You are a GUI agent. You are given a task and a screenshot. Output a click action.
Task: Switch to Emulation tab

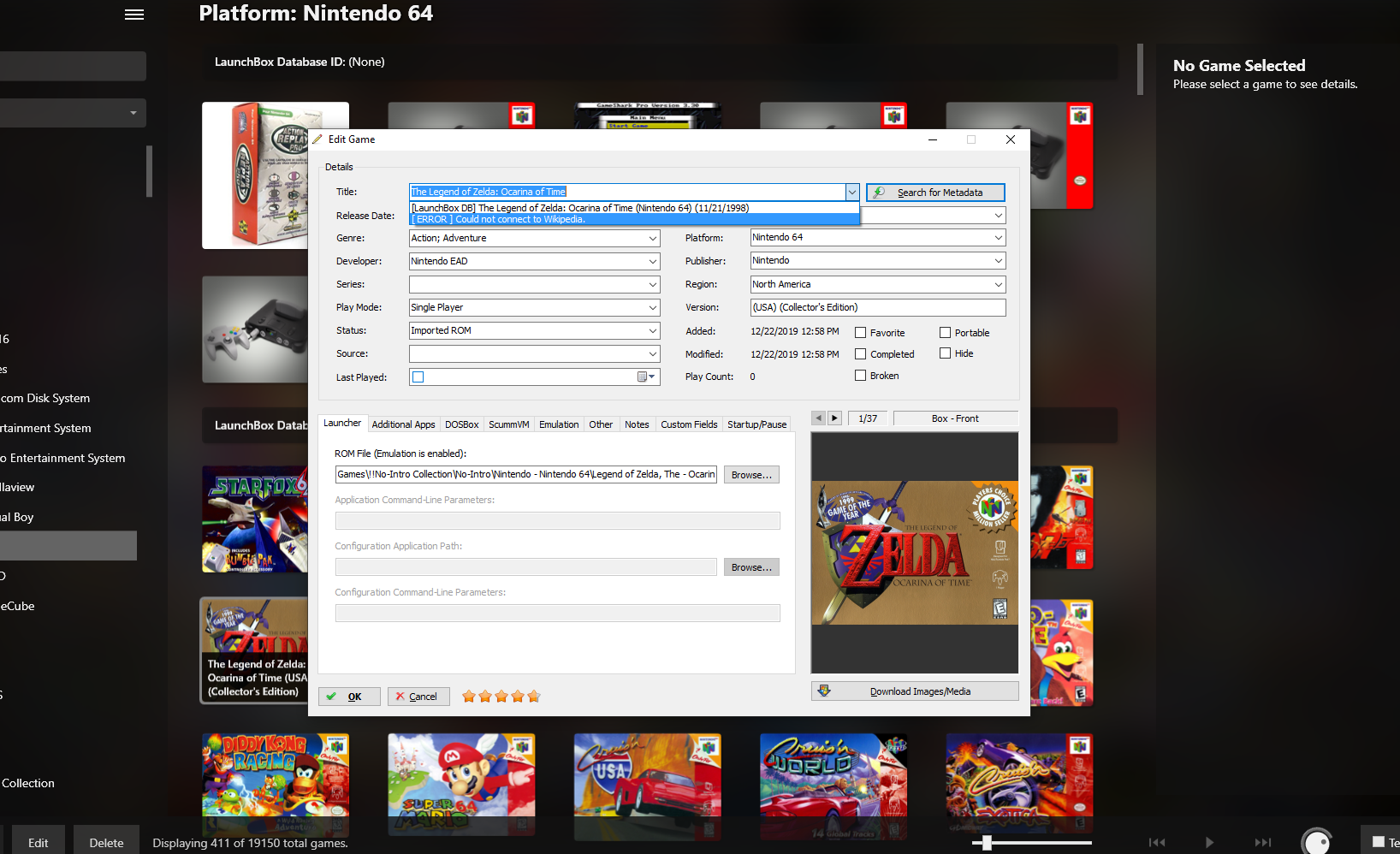pyautogui.click(x=559, y=424)
